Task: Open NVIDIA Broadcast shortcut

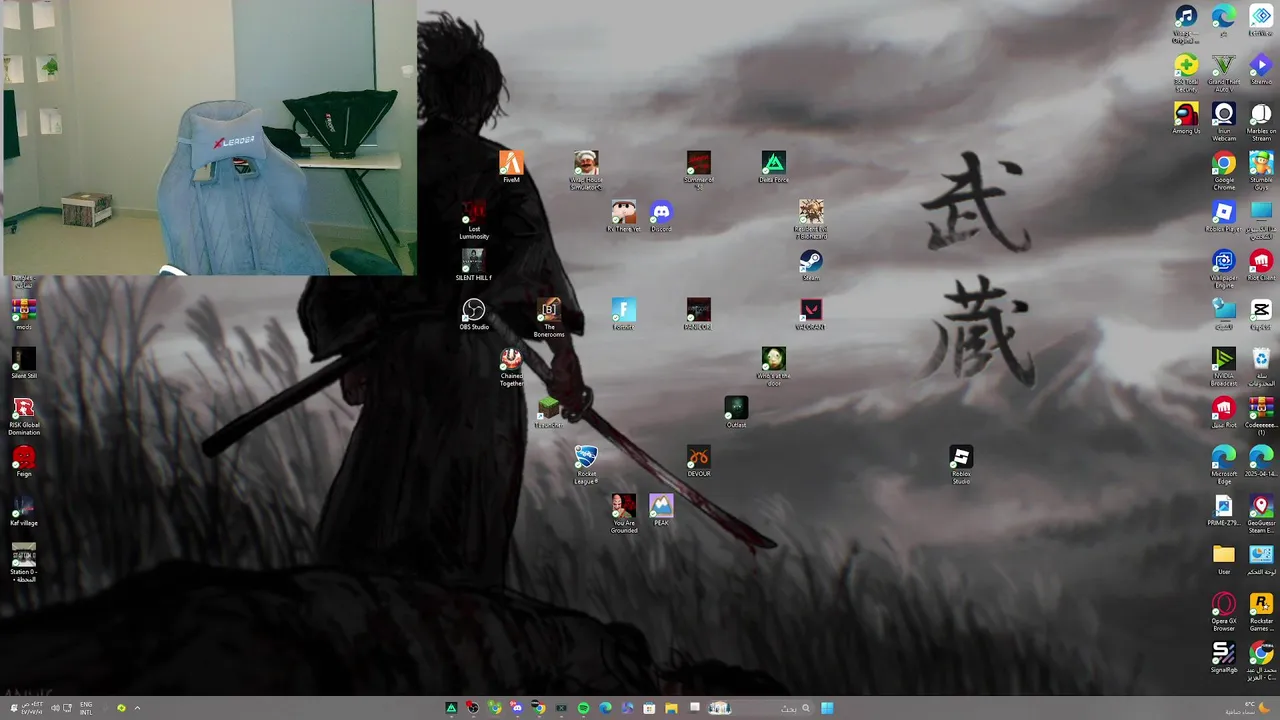Action: (1224, 367)
